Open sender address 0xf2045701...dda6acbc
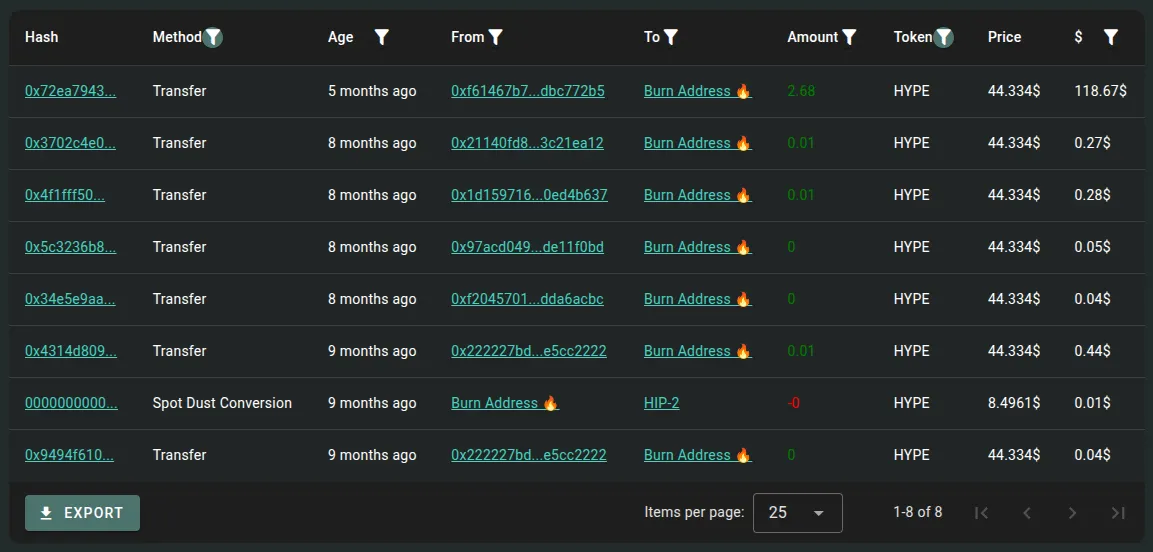The height and width of the screenshot is (552, 1153). pos(527,299)
